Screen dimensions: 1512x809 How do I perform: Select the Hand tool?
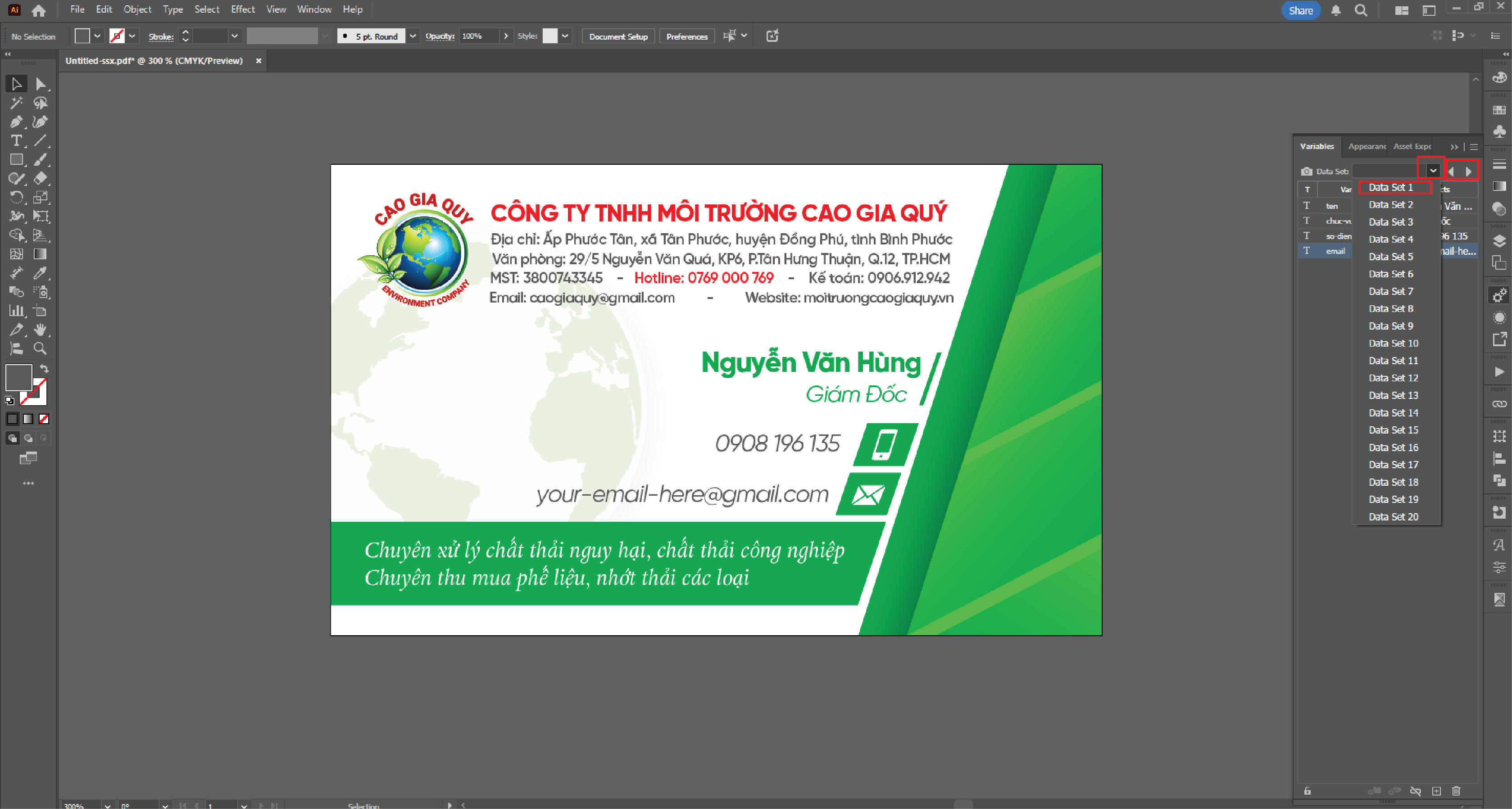coord(40,329)
